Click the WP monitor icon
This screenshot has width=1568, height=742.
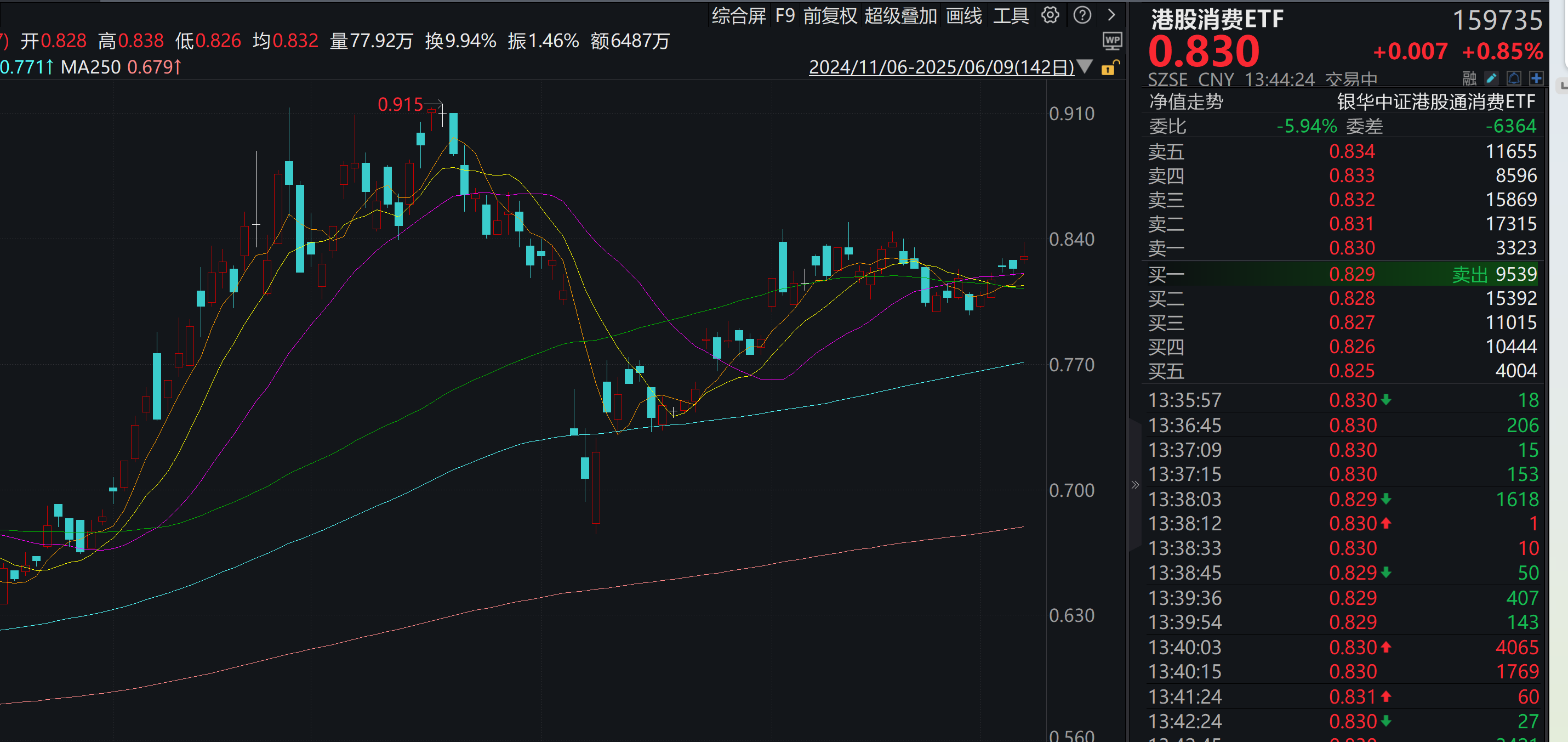1111,42
